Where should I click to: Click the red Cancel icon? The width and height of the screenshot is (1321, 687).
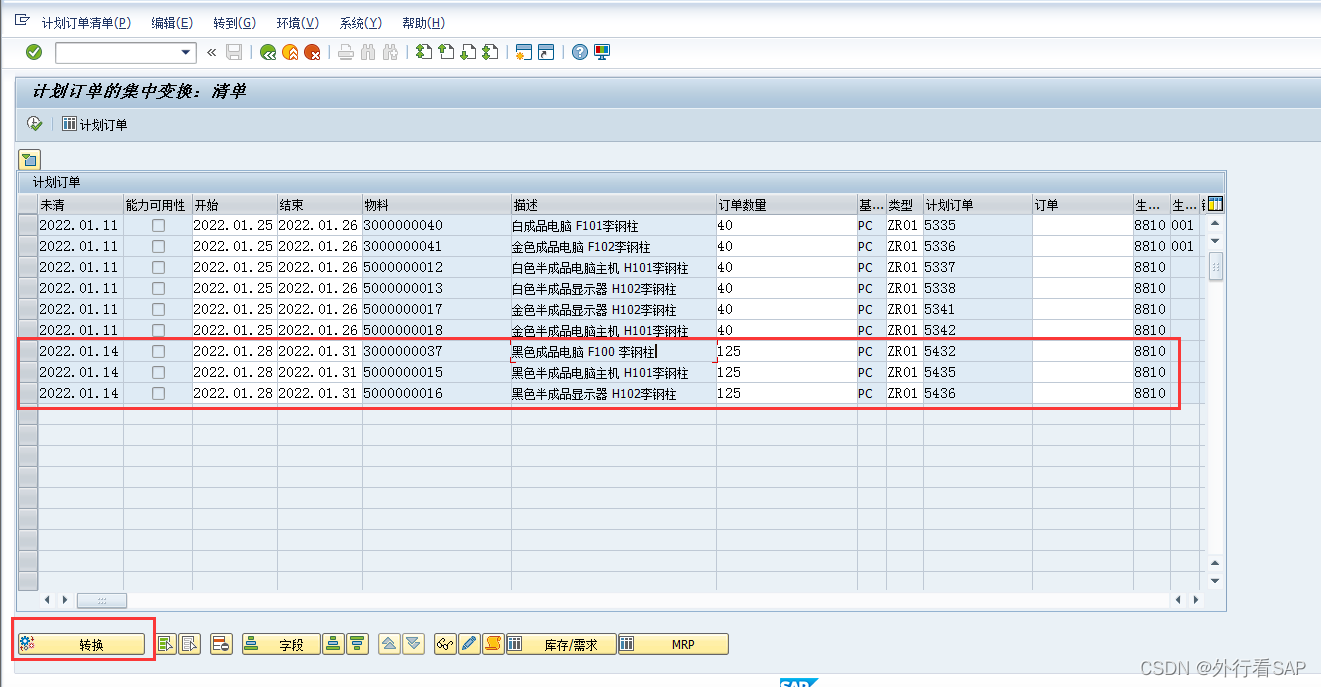pyautogui.click(x=313, y=52)
